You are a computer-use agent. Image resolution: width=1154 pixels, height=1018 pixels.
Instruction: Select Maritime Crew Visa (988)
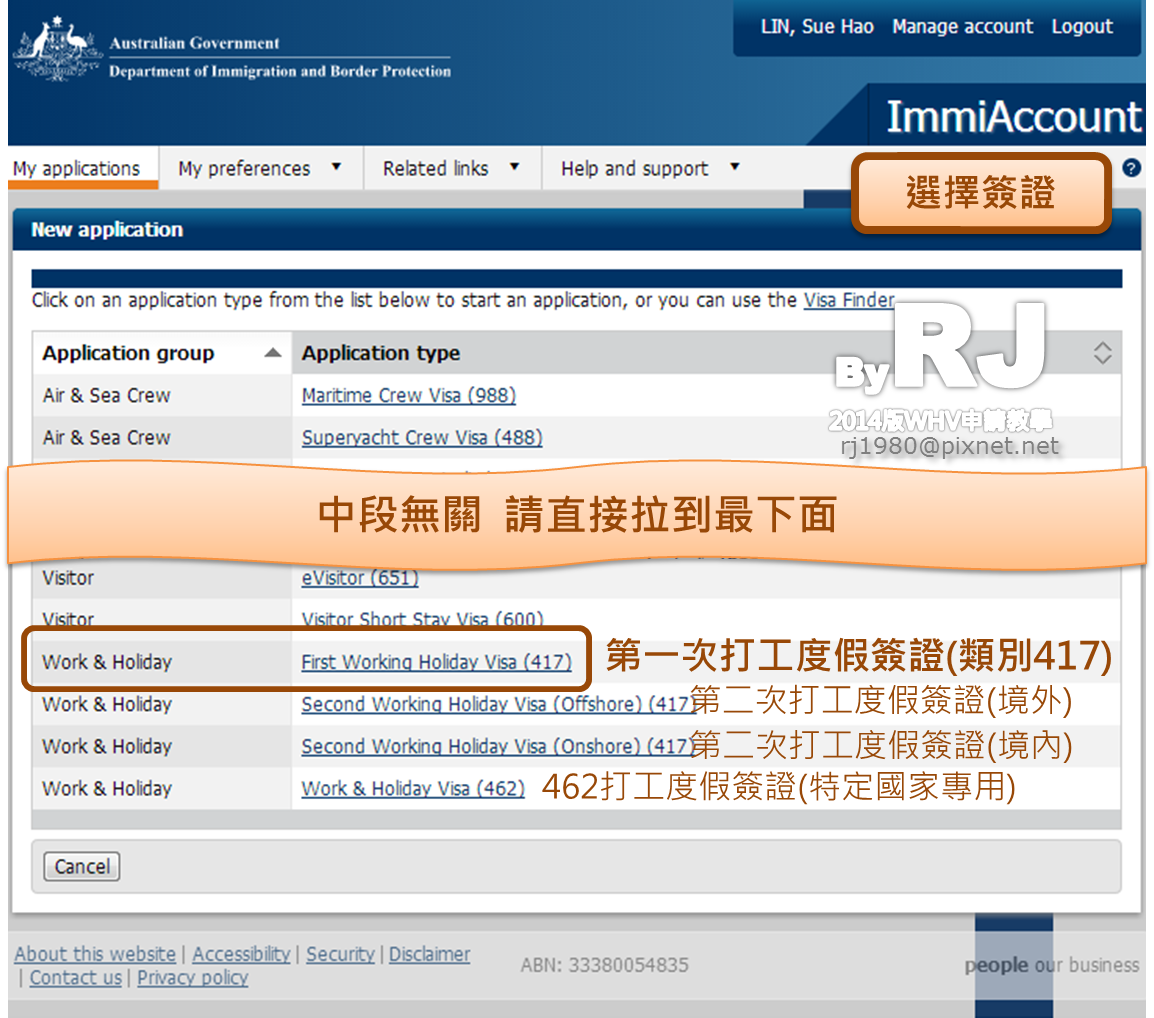coord(408,395)
